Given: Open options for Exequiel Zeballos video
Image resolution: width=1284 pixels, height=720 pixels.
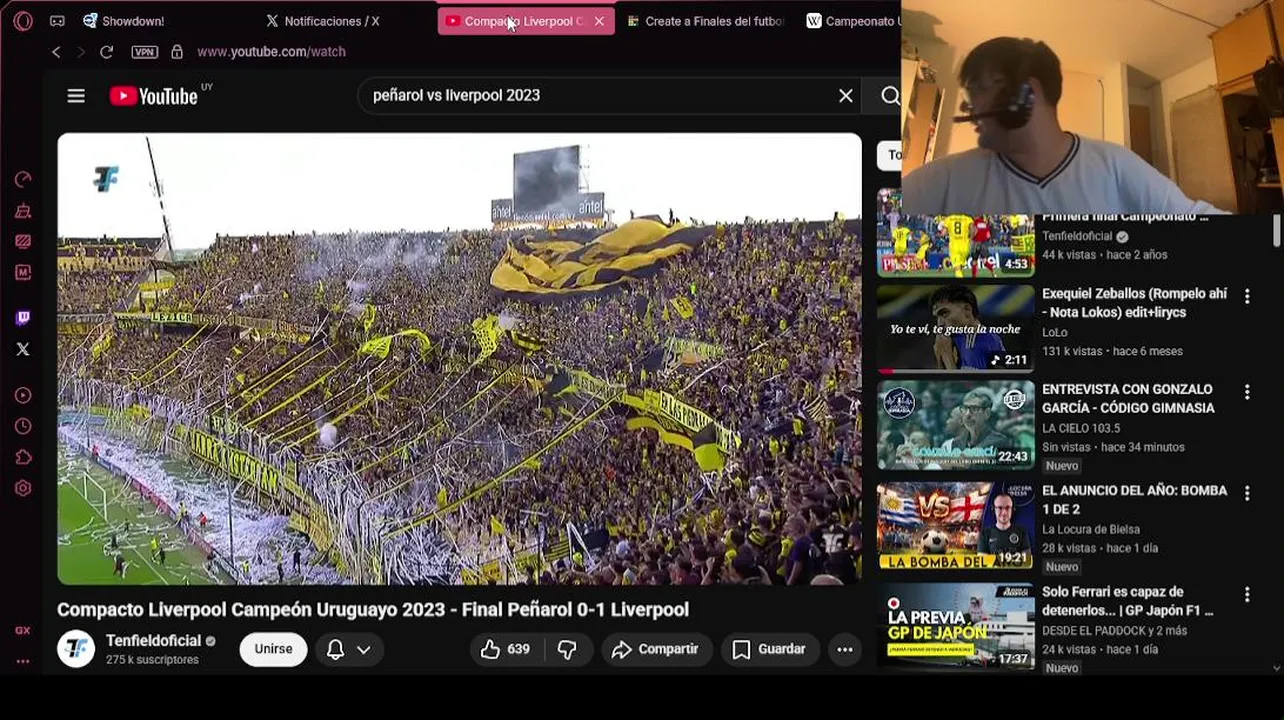Looking at the screenshot, I should click(x=1247, y=296).
